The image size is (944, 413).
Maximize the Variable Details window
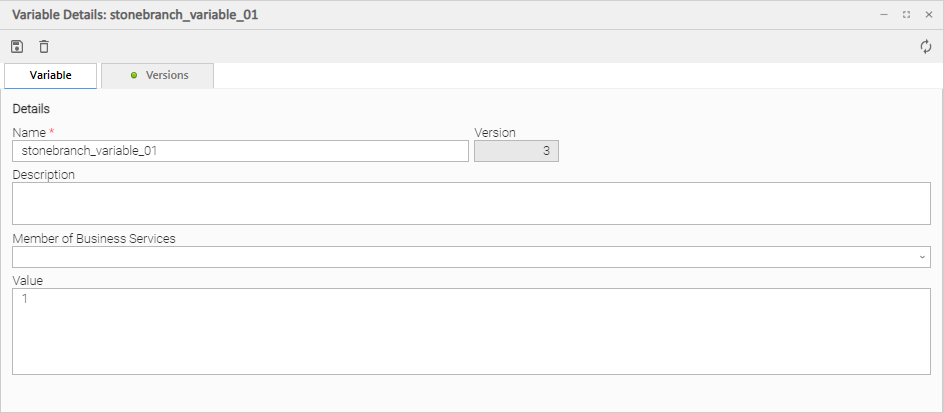(x=906, y=15)
